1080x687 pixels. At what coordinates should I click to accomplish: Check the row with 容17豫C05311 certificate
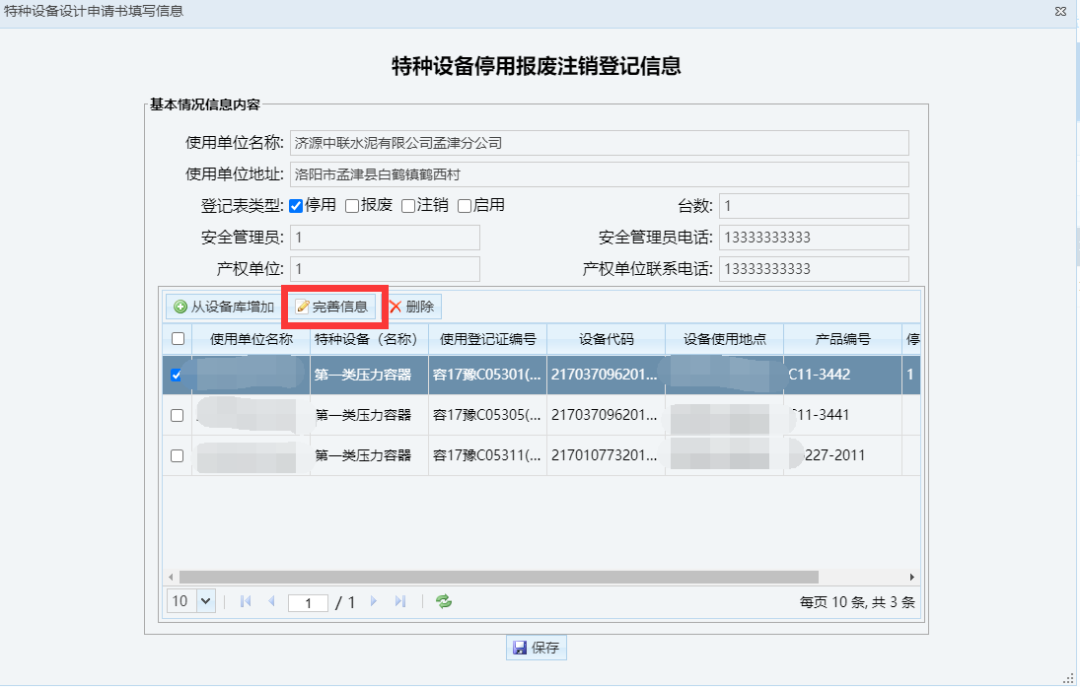pyautogui.click(x=177, y=455)
